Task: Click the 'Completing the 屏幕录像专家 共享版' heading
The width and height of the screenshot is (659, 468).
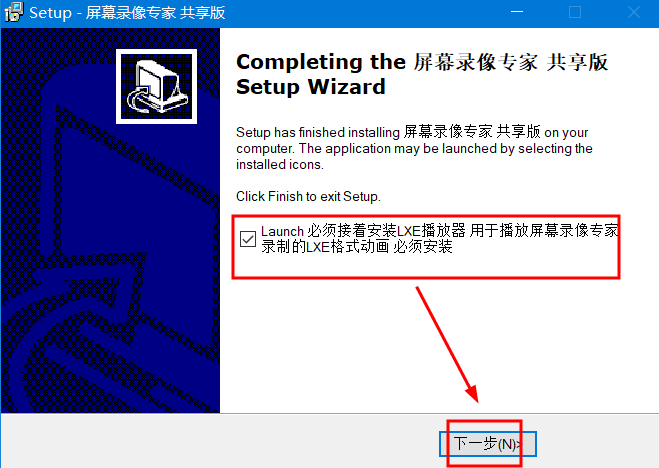Action: click(422, 62)
